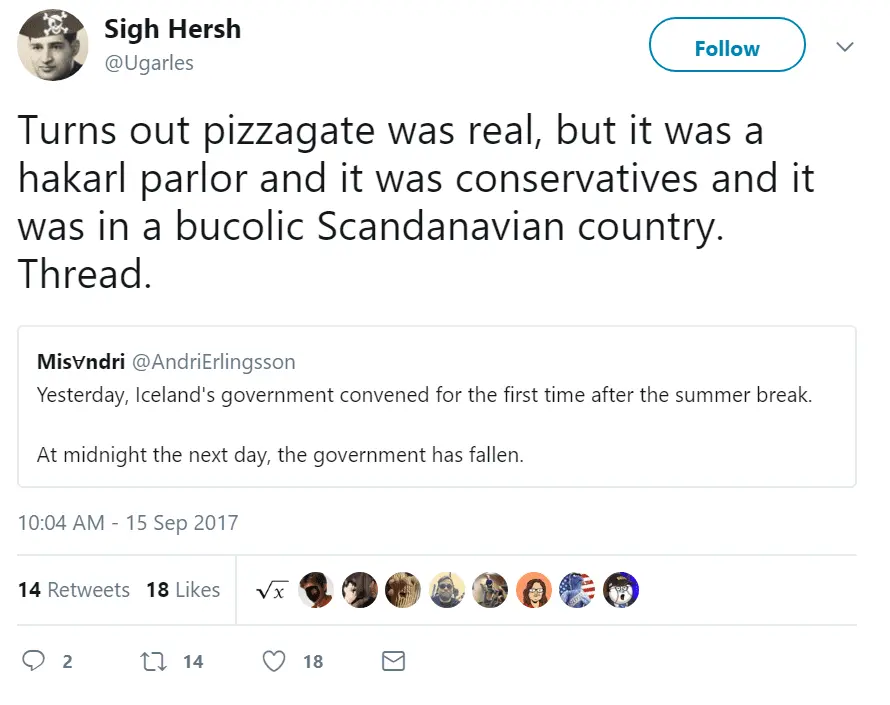
Task: Like the tweet with the heart icon
Action: click(274, 661)
